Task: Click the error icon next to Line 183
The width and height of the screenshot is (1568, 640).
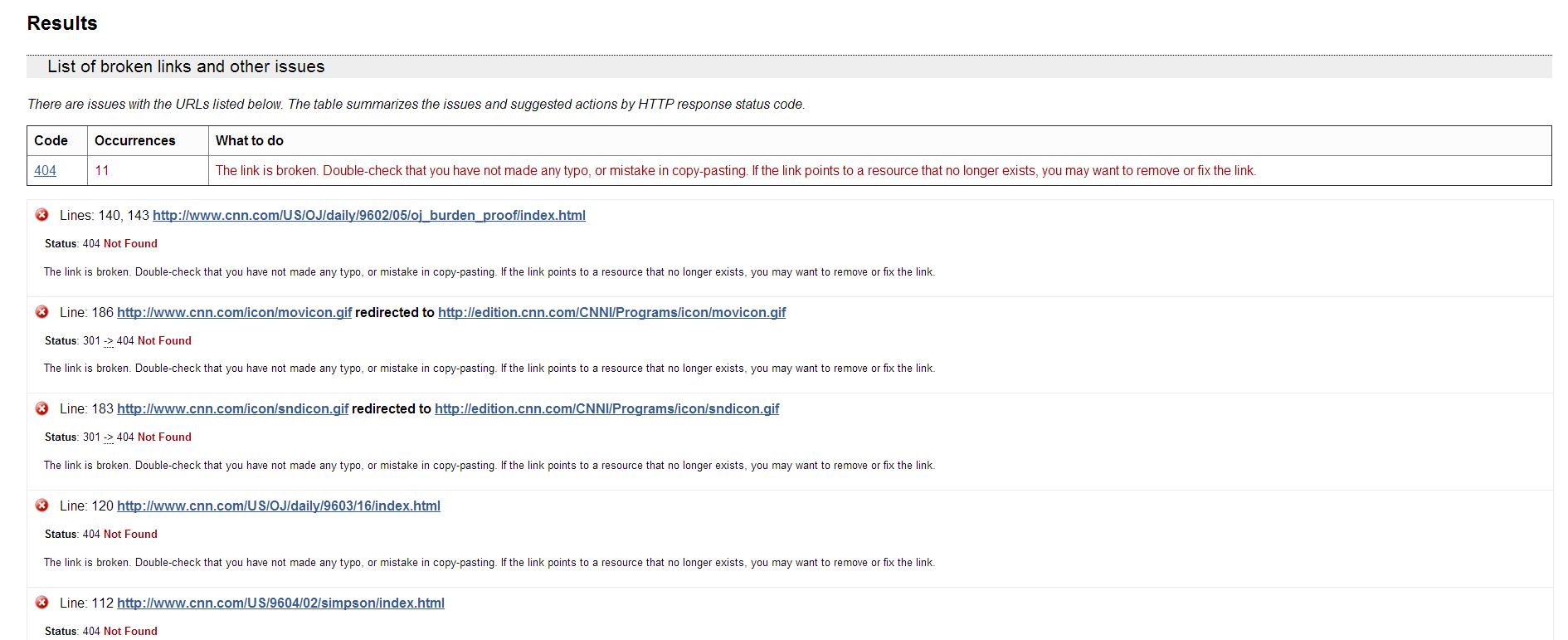Action: [x=42, y=408]
